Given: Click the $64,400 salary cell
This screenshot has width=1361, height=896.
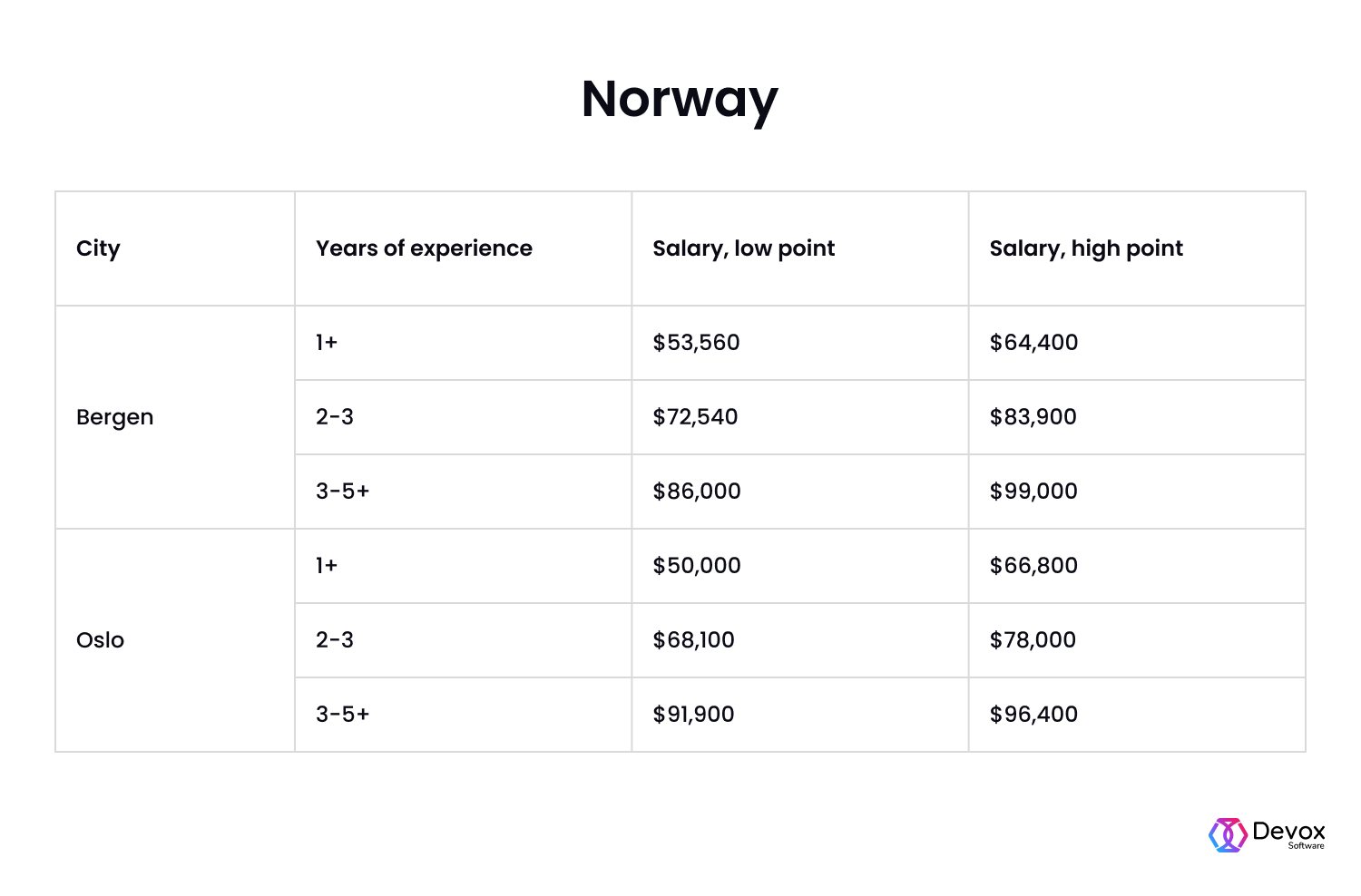Looking at the screenshot, I should [1137, 343].
